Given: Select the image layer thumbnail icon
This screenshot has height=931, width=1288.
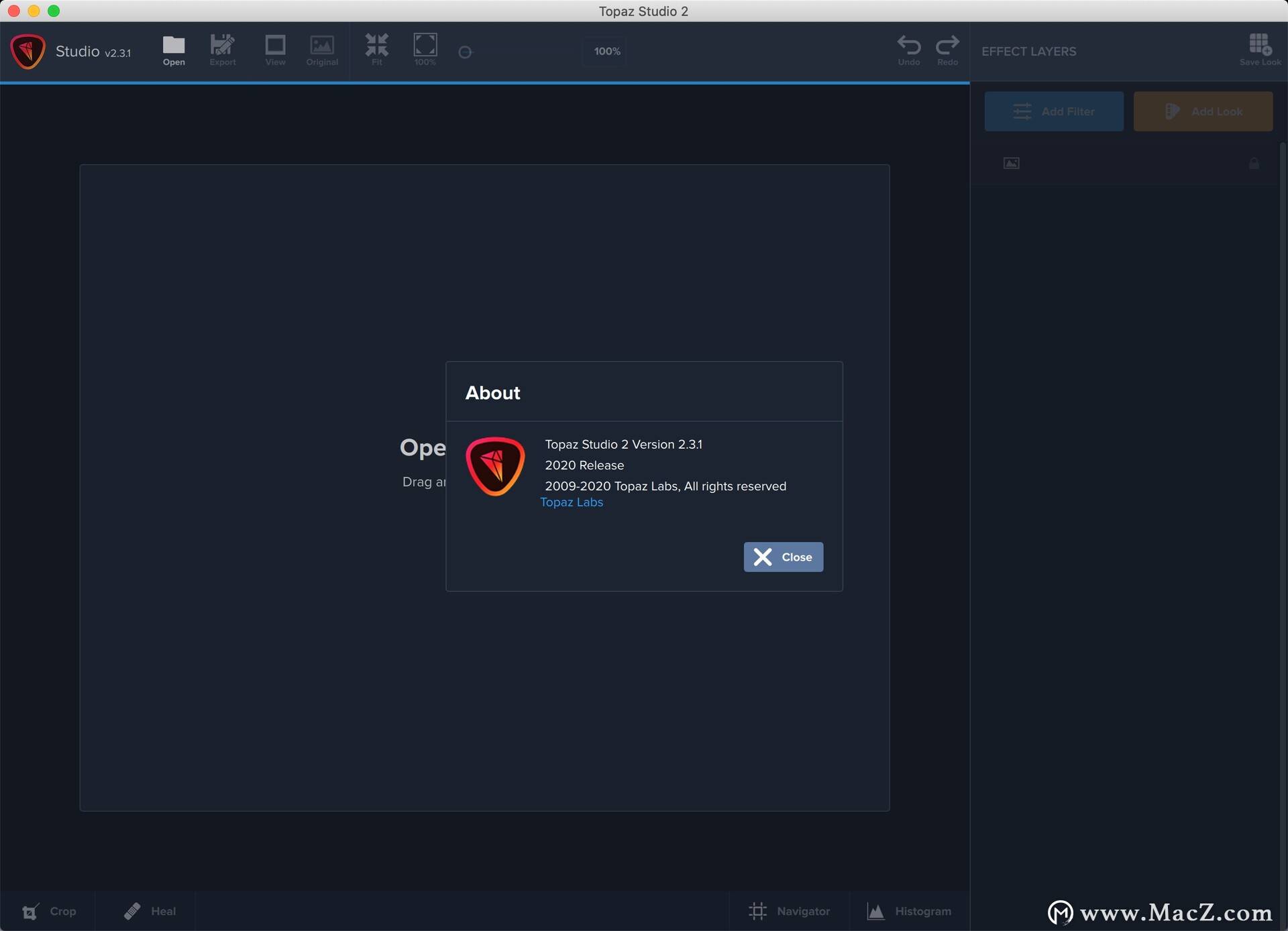Looking at the screenshot, I should [x=1011, y=163].
